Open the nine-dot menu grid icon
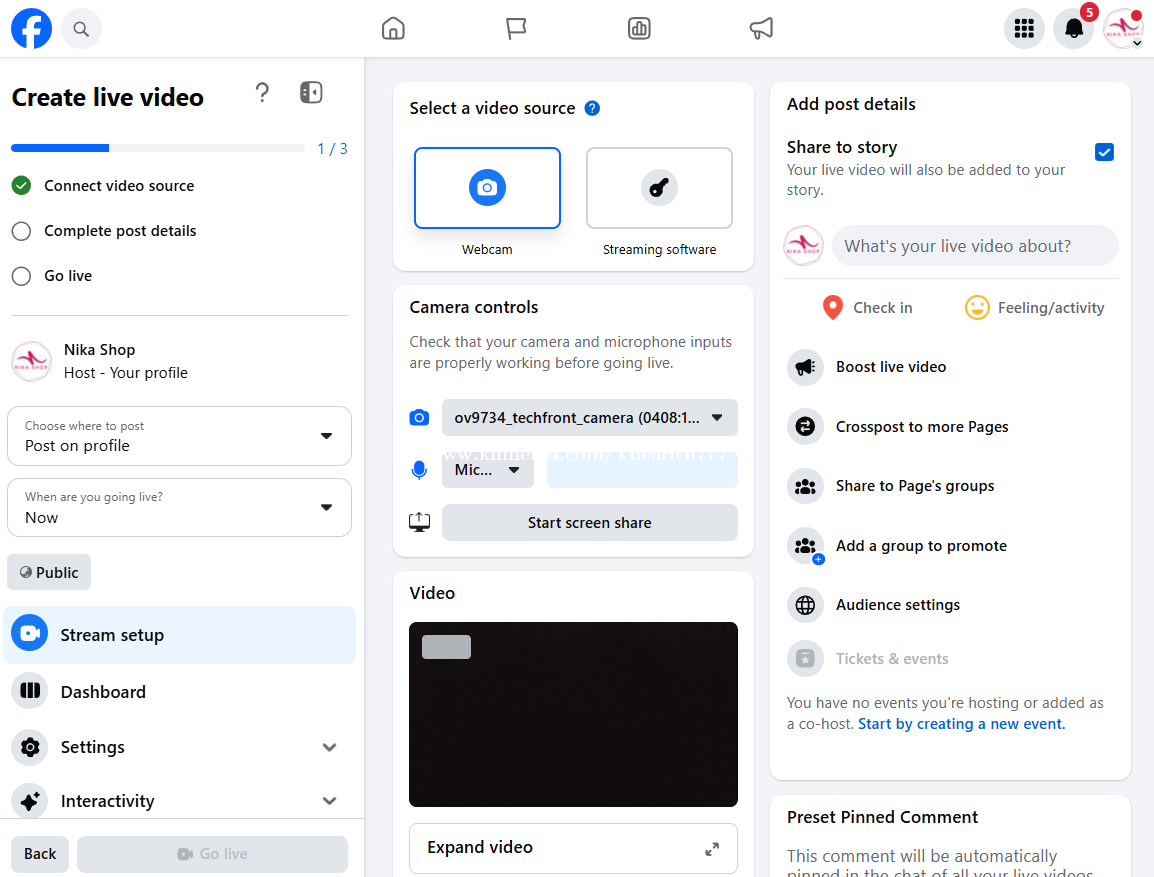 (1023, 28)
